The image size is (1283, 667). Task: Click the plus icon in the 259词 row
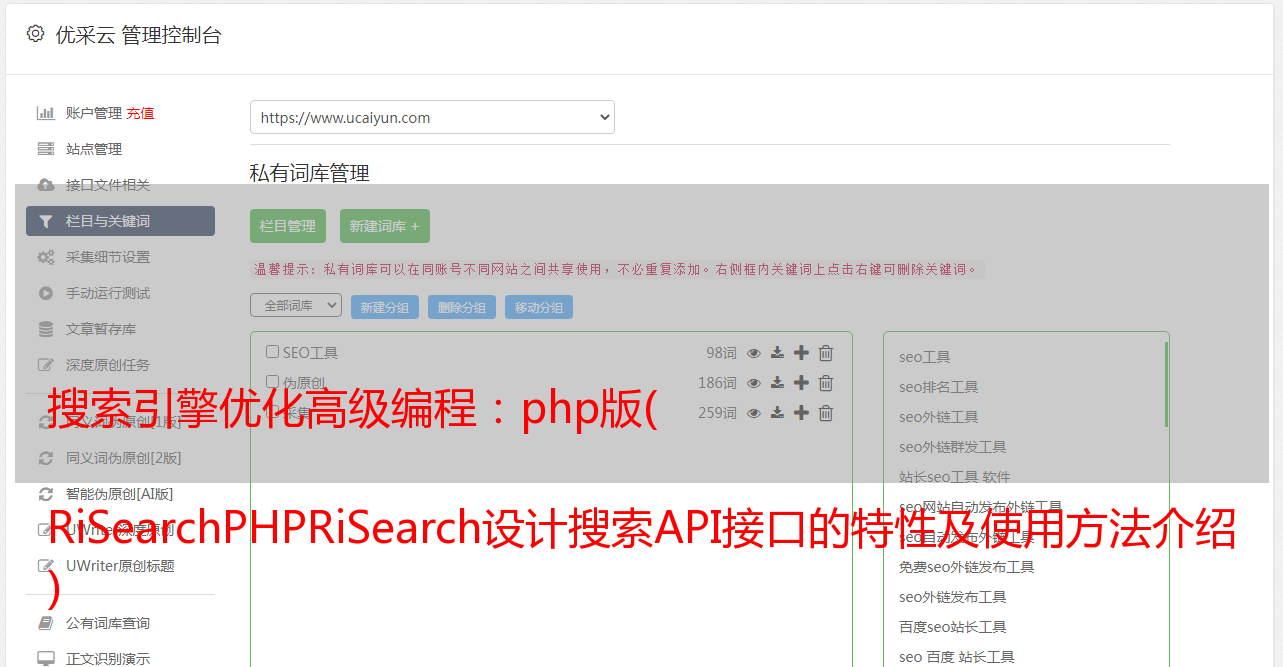click(x=801, y=413)
